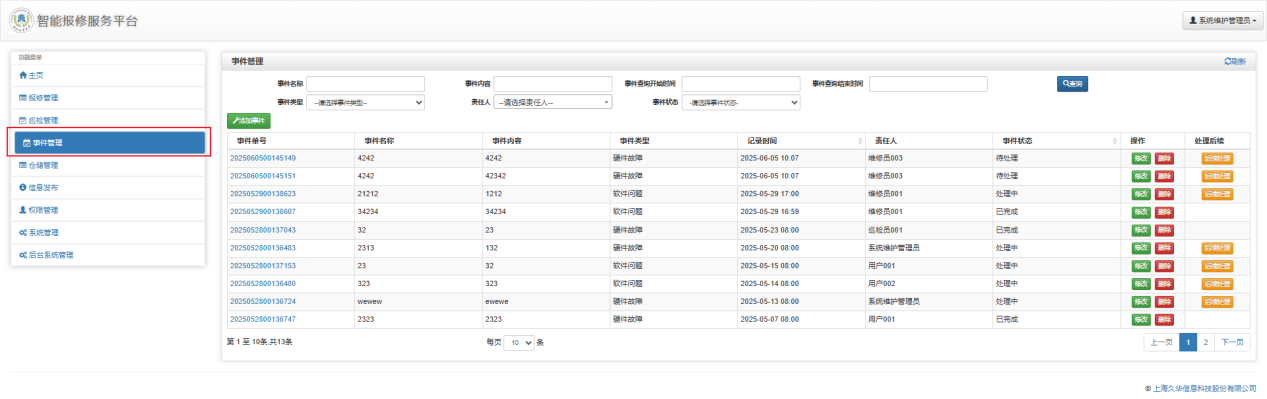Select page 1 in pagination
The height and width of the screenshot is (399, 1267).
[x=1188, y=342]
